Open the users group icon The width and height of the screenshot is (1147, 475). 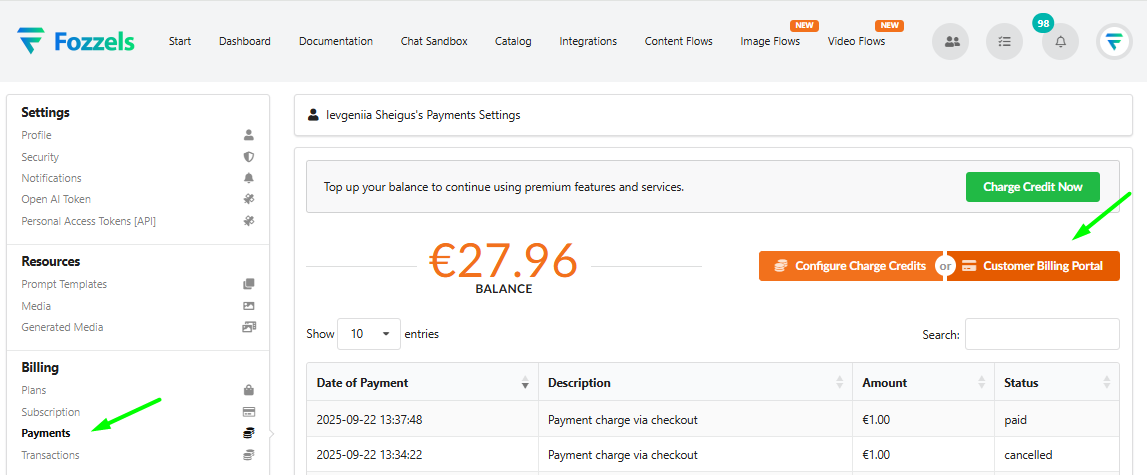(x=950, y=42)
